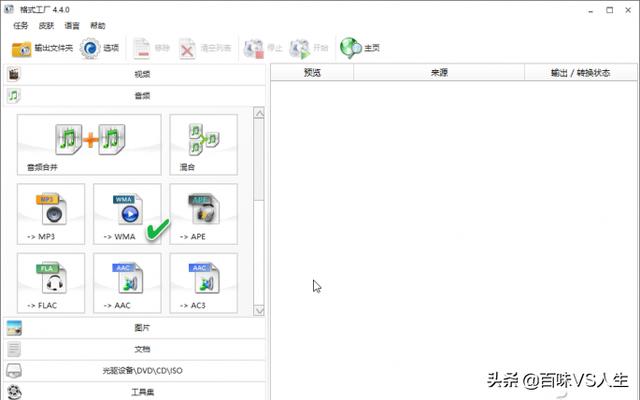640x400 pixels.
Task: Expand the 文档 document category
Action: [x=135, y=349]
